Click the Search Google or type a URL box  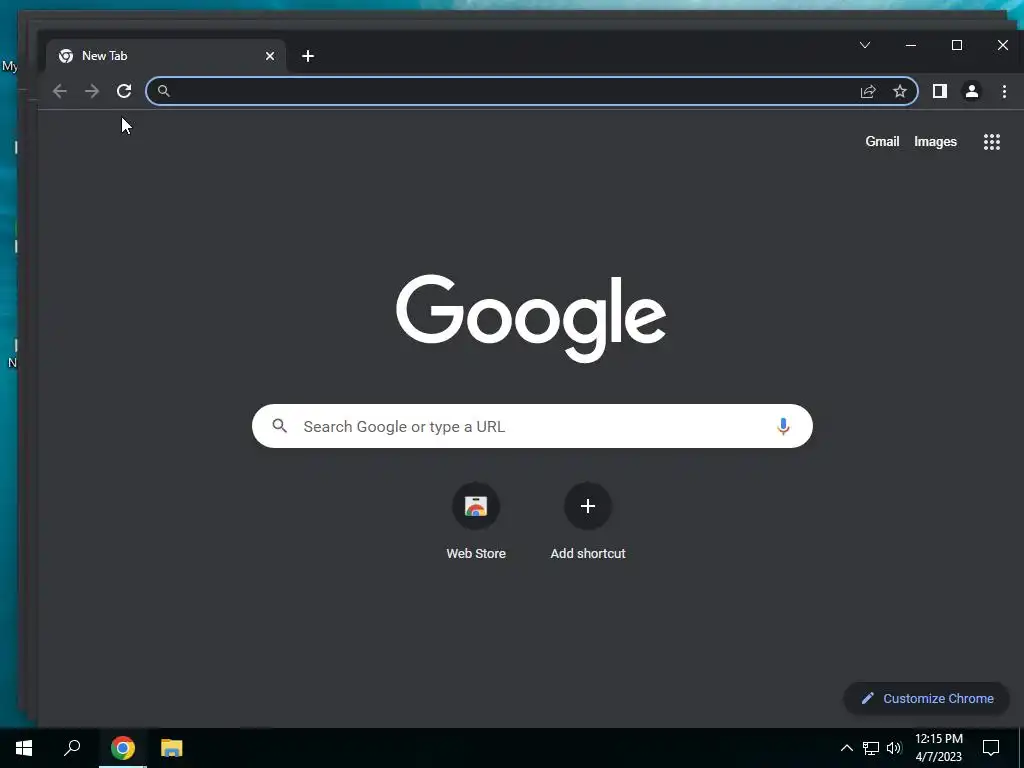[532, 426]
